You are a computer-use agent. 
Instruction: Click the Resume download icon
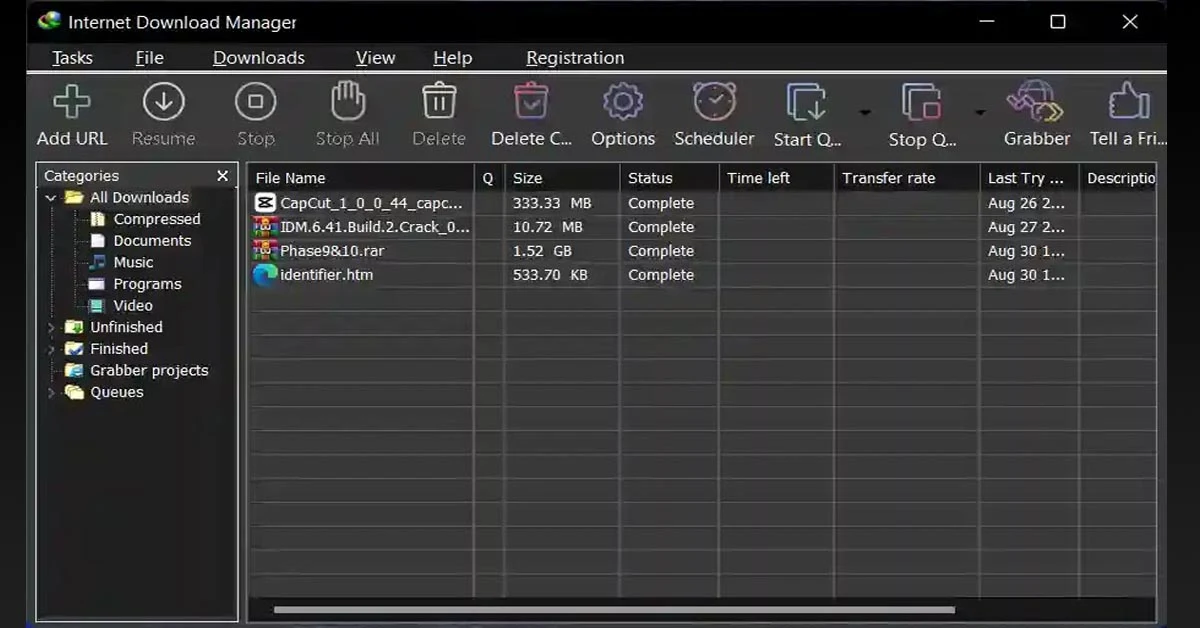pyautogui.click(x=163, y=102)
